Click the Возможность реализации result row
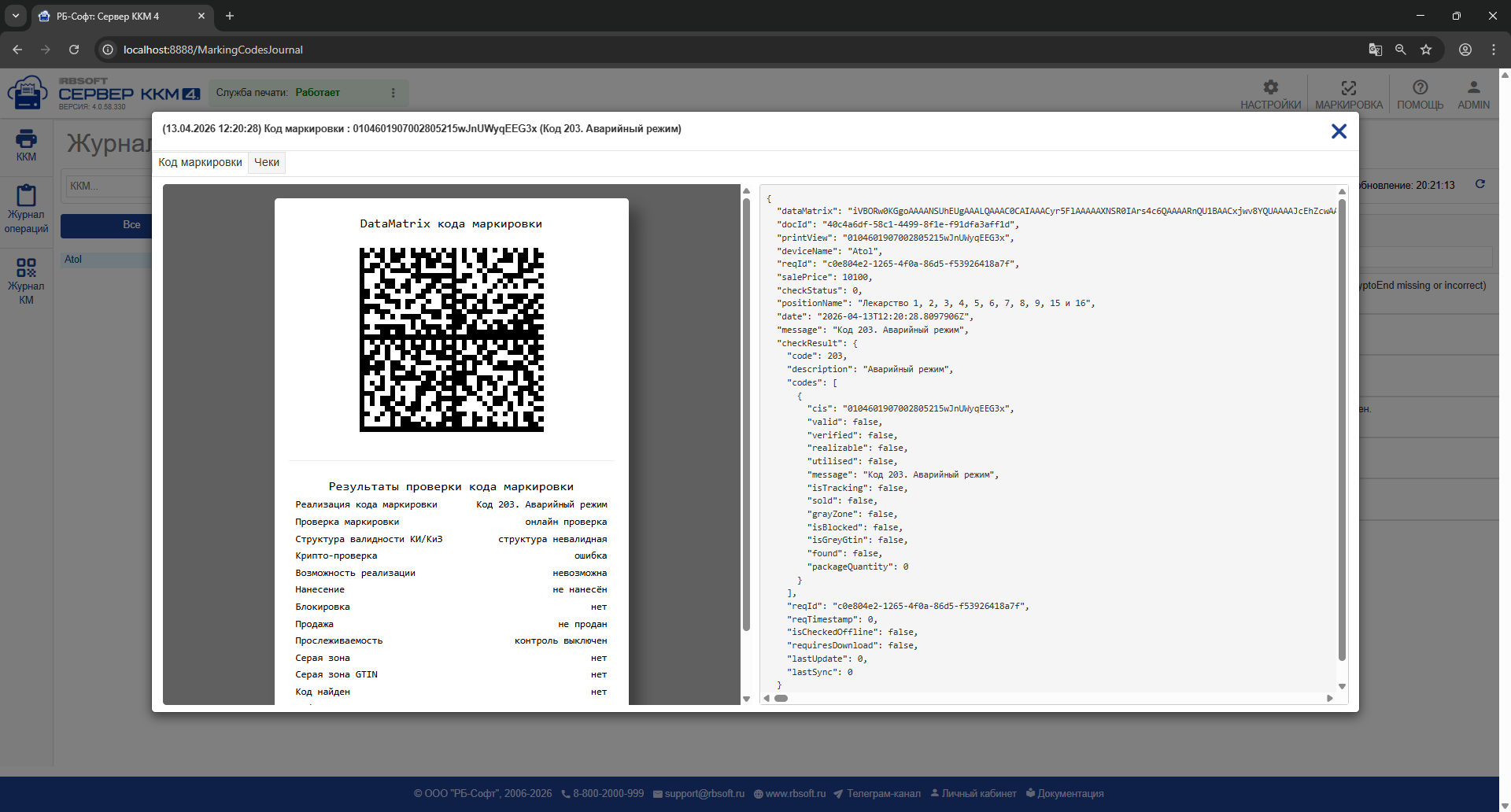The width and height of the screenshot is (1511, 812). (x=451, y=573)
